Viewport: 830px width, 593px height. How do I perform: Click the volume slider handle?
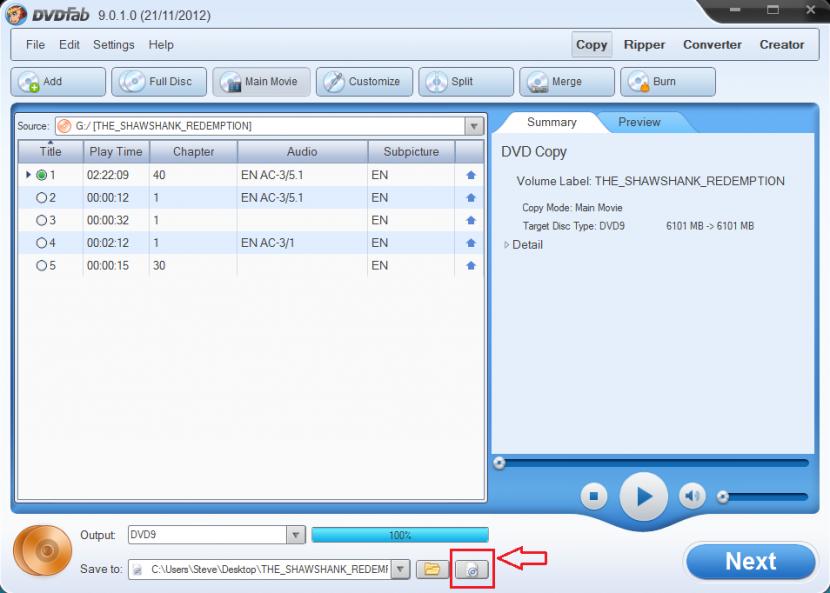point(723,497)
